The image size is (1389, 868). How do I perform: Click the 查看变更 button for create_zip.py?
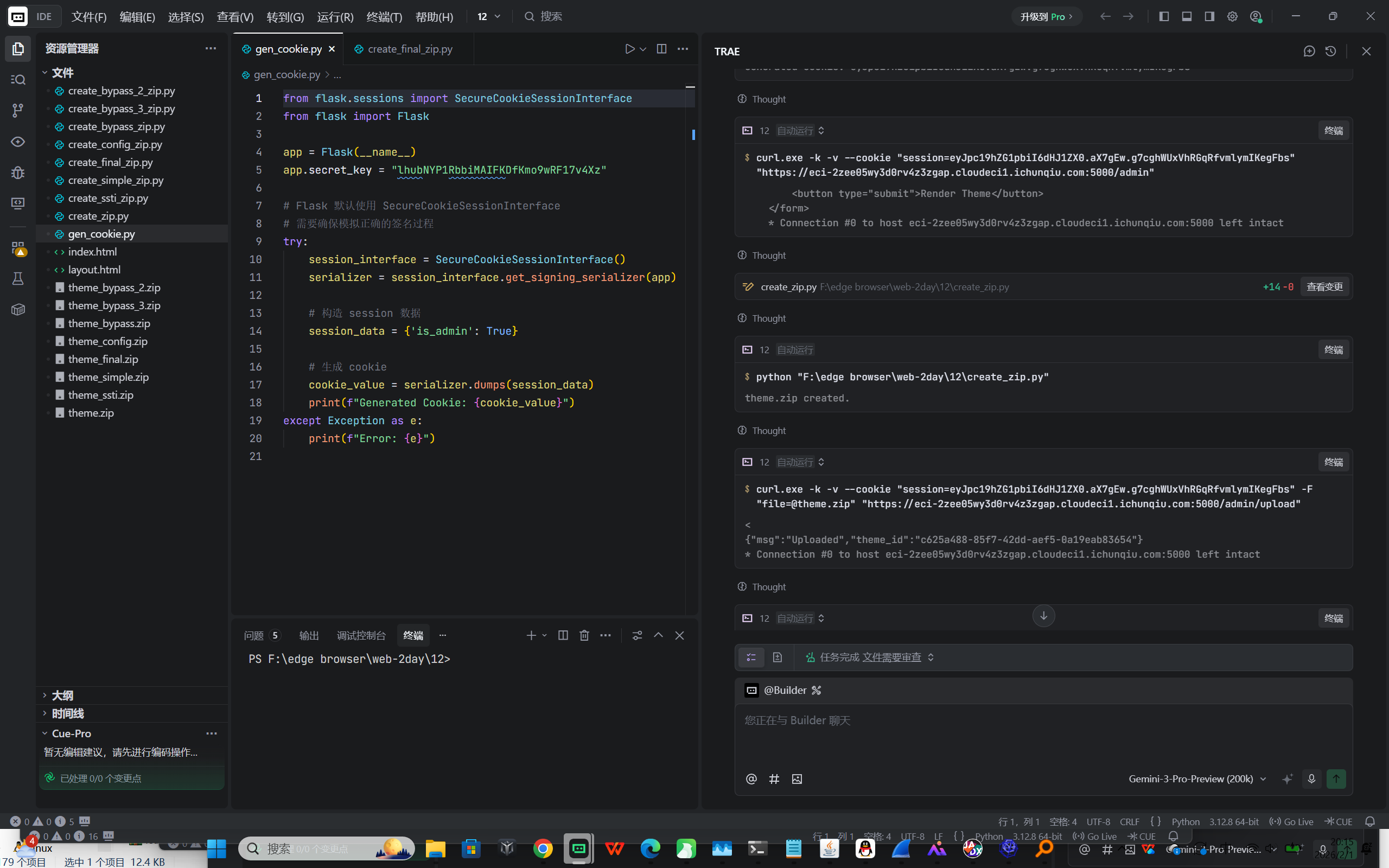point(1324,286)
